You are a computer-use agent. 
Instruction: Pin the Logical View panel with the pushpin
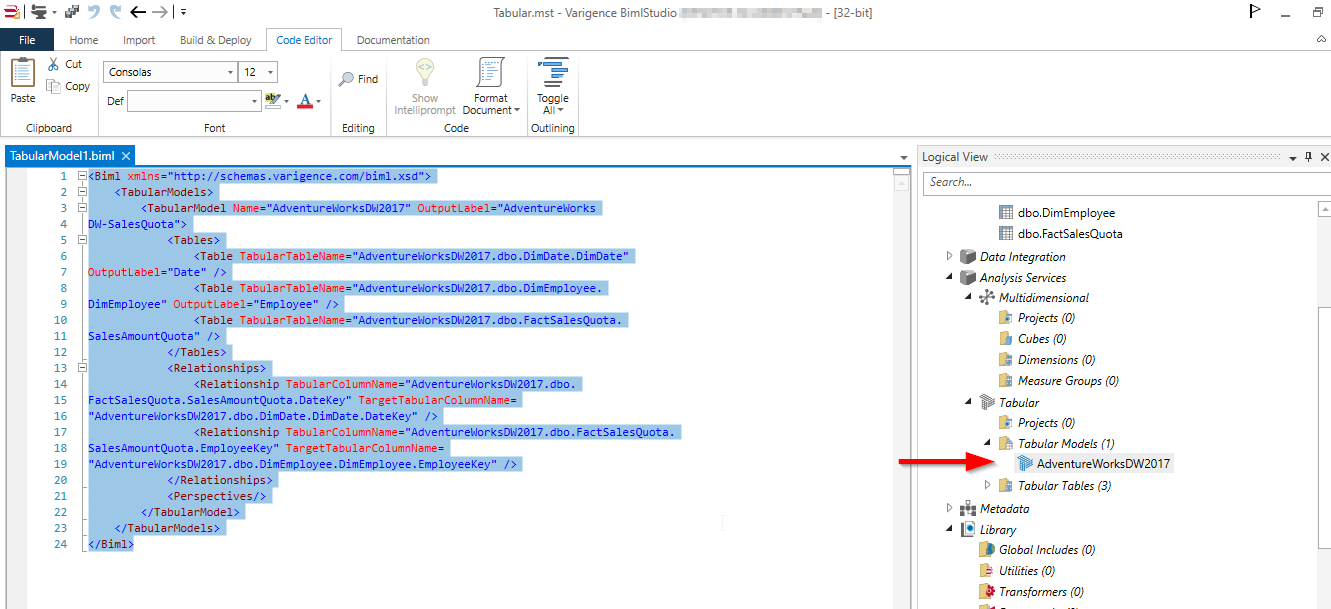click(x=1308, y=157)
